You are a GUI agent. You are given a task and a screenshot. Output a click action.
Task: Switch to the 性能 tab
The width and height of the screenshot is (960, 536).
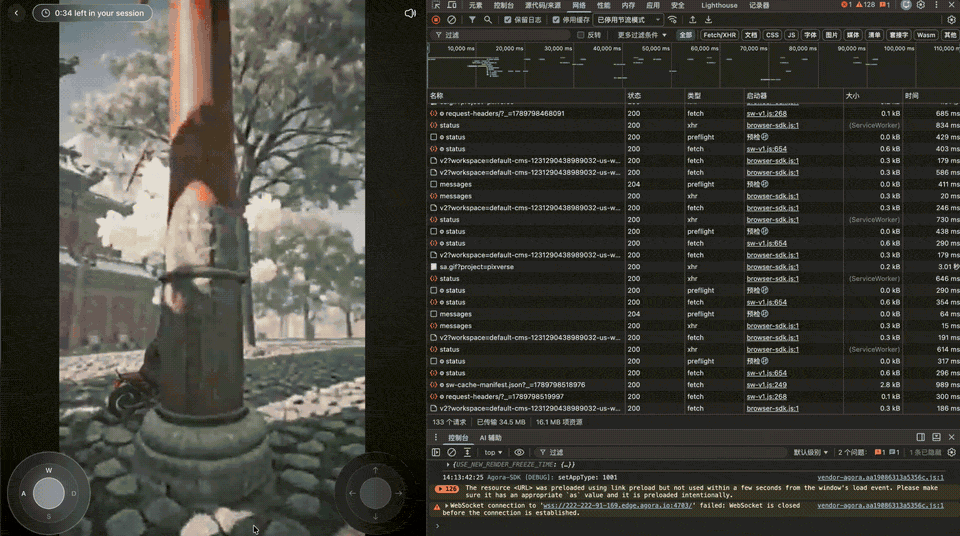[603, 5]
